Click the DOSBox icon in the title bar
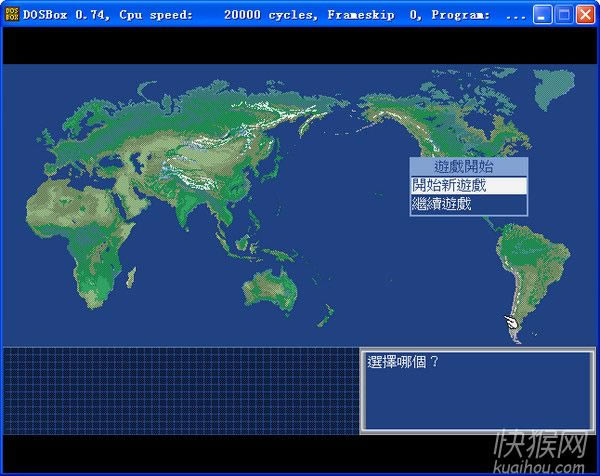This screenshot has height=476, width=600. (11, 14)
